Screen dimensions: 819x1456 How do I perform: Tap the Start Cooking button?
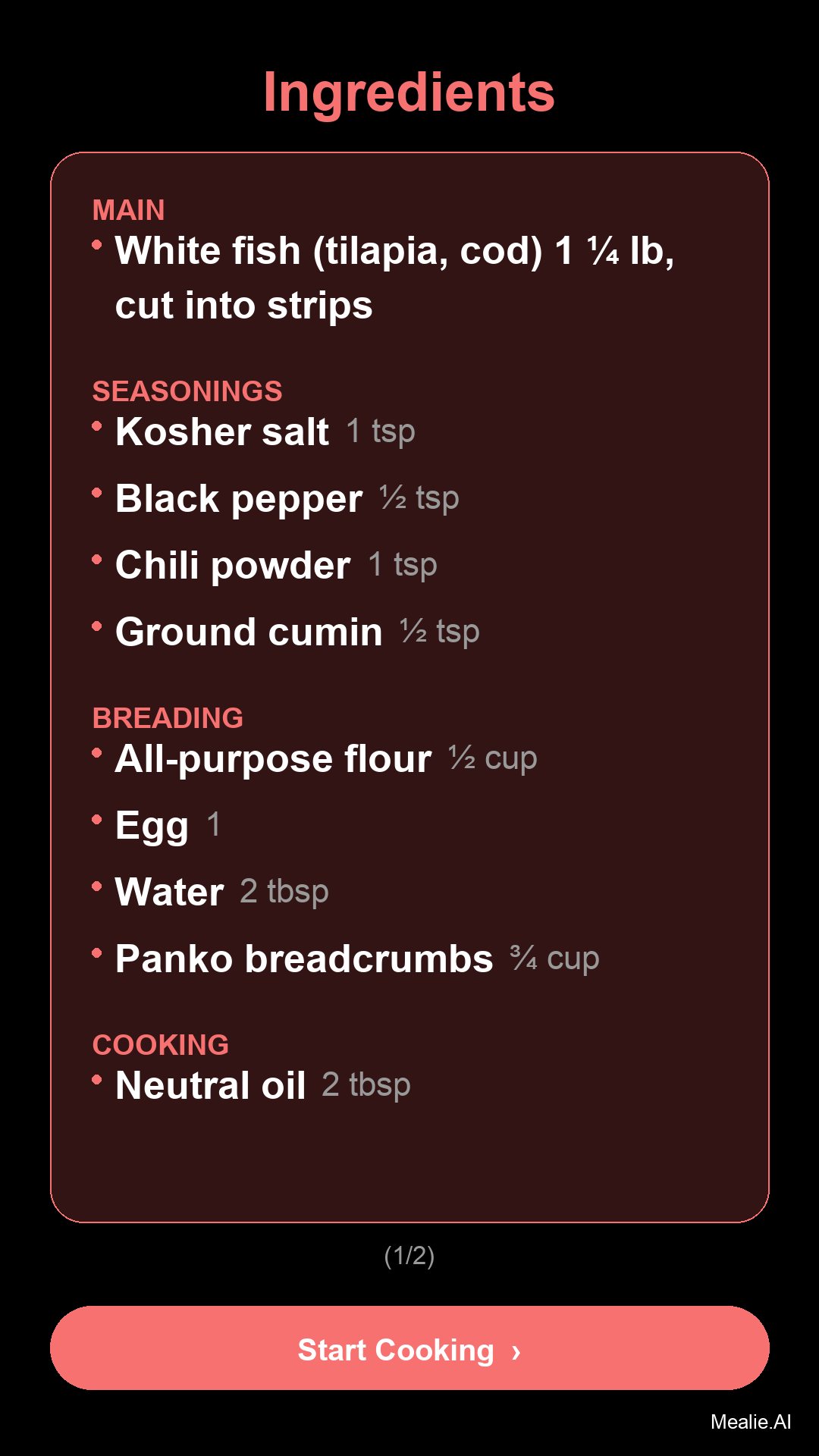tap(409, 1348)
